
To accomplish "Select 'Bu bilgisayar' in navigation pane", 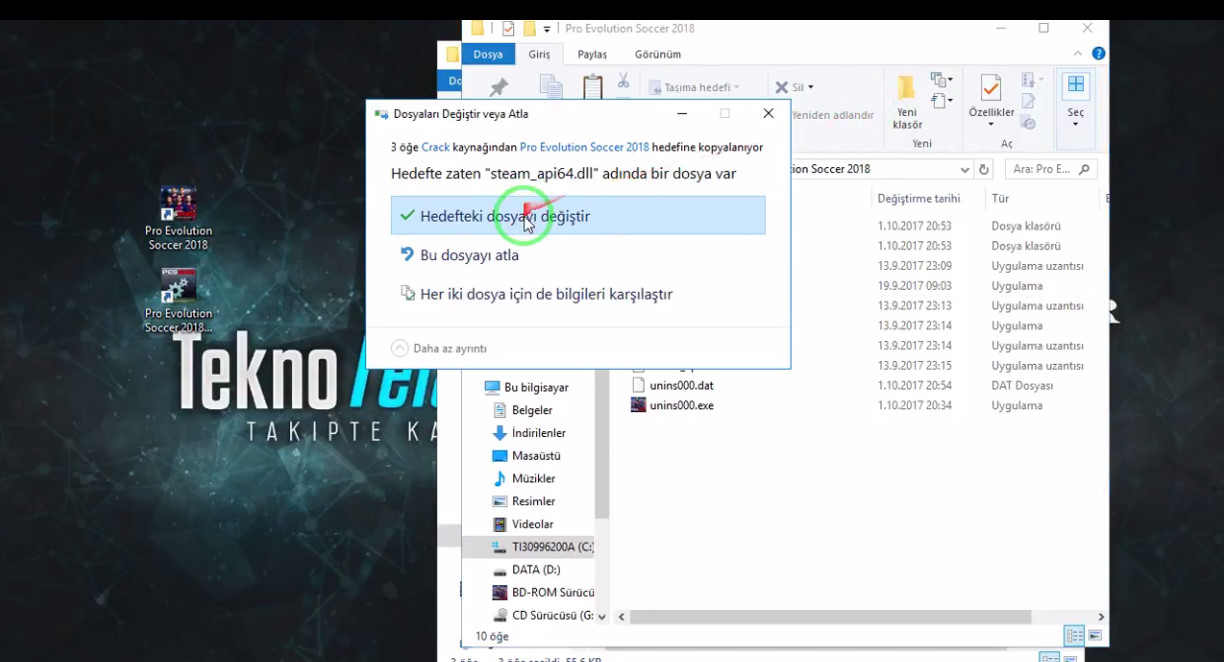I will coord(526,387).
